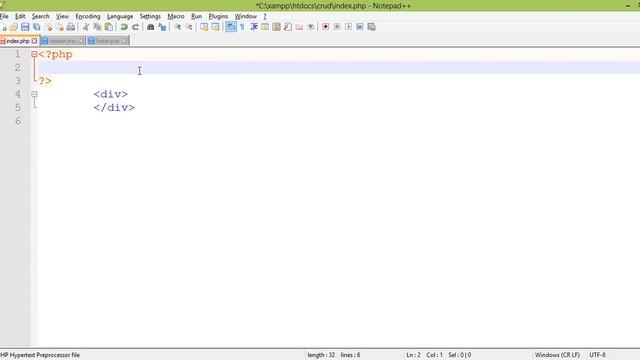The width and height of the screenshot is (640, 360).
Task: Open the Folder as Workspace icon
Action: click(299, 27)
